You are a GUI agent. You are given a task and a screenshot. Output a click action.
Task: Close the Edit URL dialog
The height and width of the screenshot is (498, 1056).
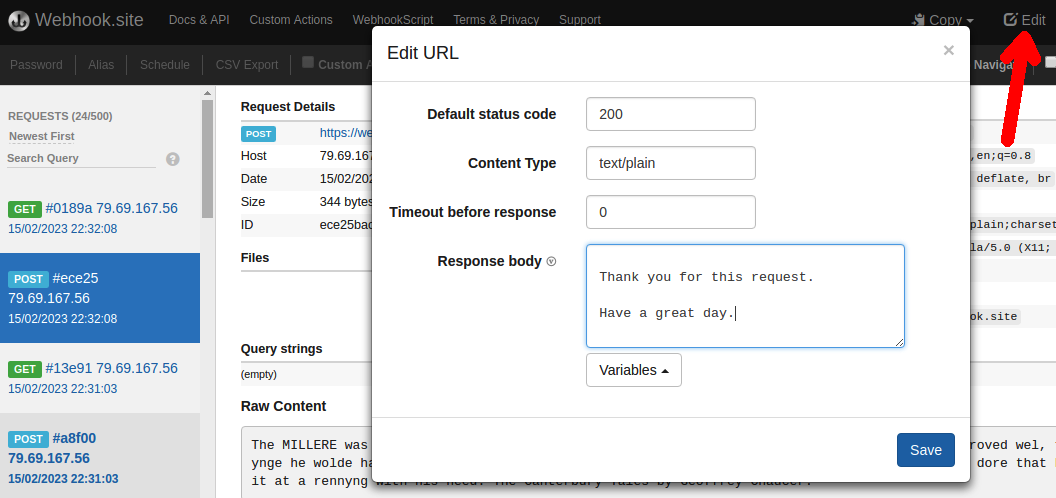[x=948, y=50]
